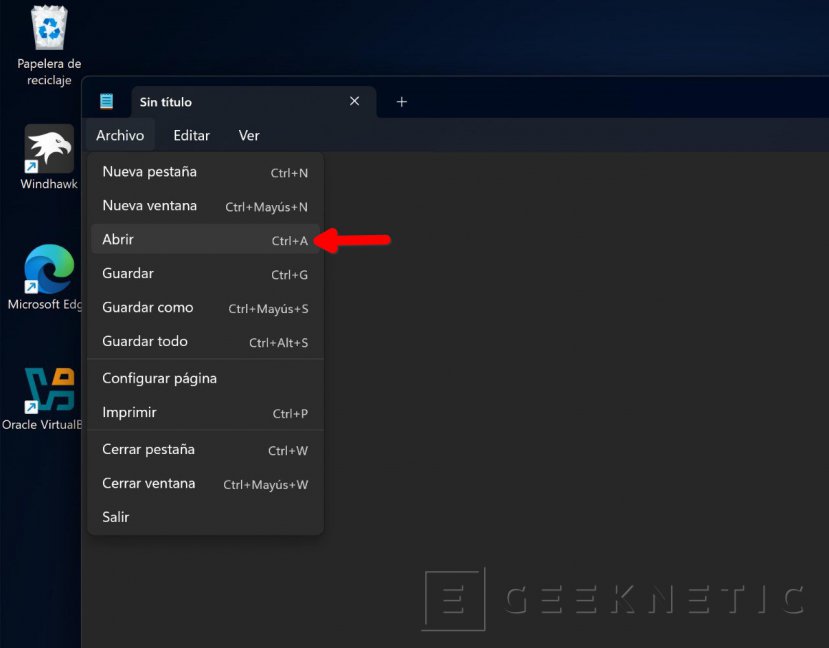Add a new tab with plus button
Image resolution: width=829 pixels, height=648 pixels.
tap(401, 101)
